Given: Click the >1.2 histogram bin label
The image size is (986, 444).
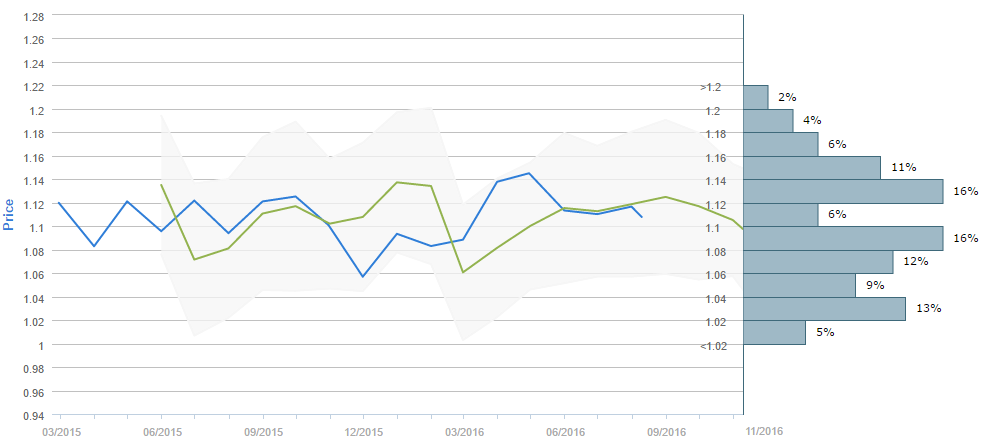Looking at the screenshot, I should point(710,88).
